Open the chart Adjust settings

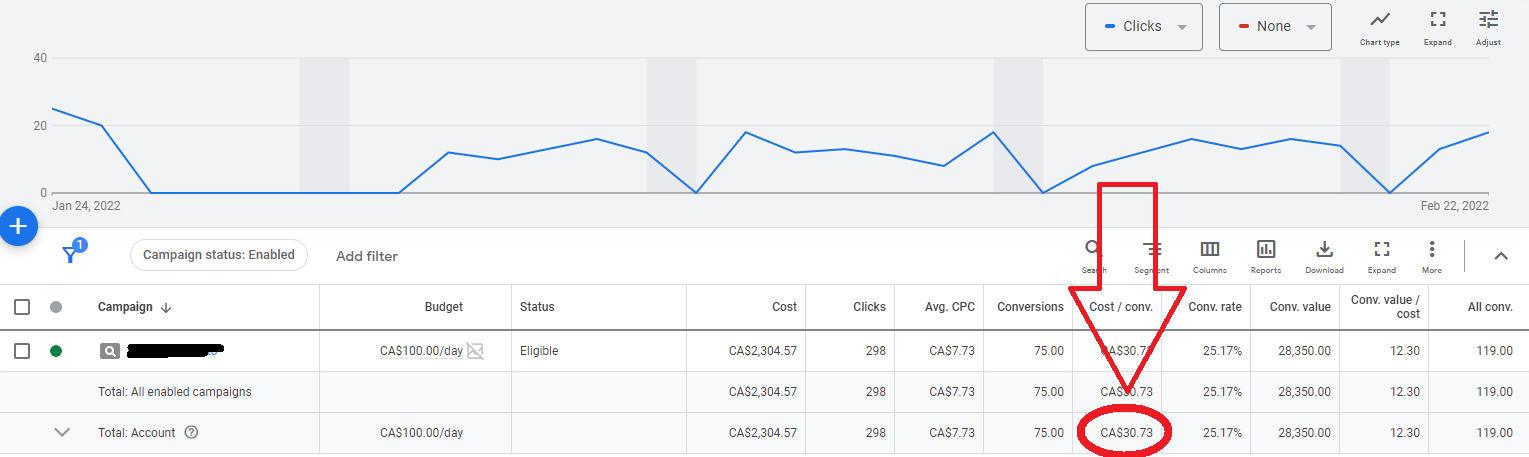point(1488,27)
